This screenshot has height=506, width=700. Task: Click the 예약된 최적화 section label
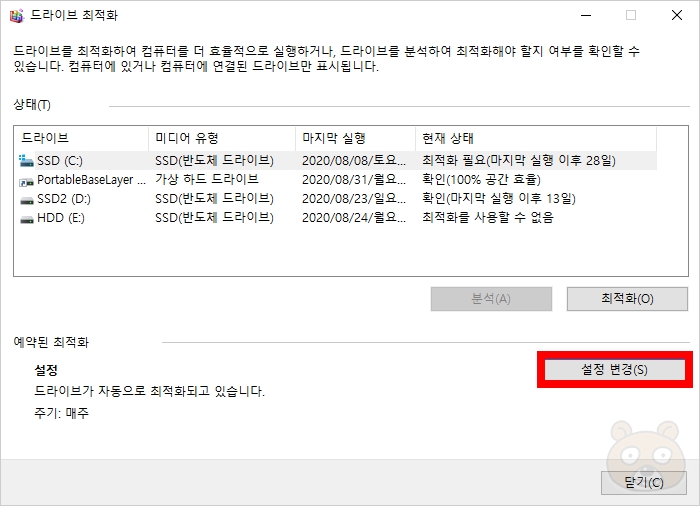point(51,343)
